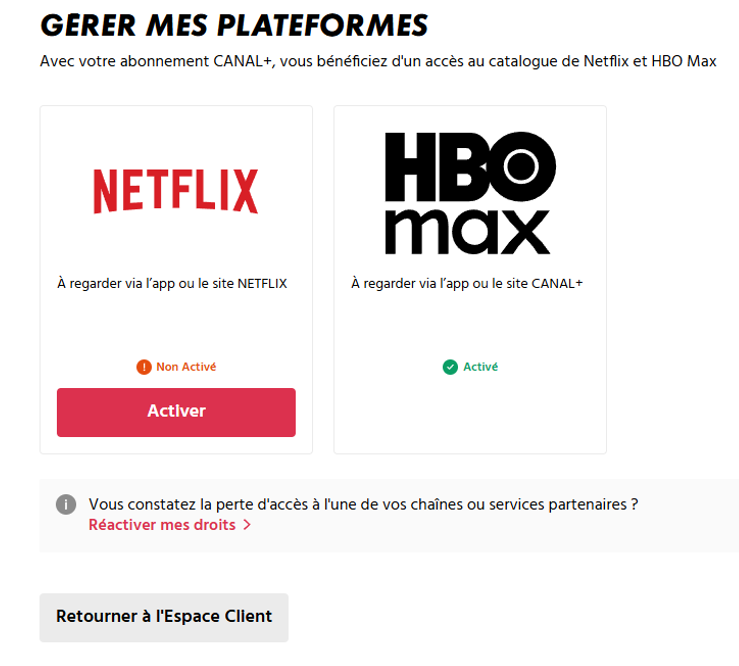739x666 pixels.
Task: Click the CANAL+ app or site description text
Action: (x=467, y=284)
